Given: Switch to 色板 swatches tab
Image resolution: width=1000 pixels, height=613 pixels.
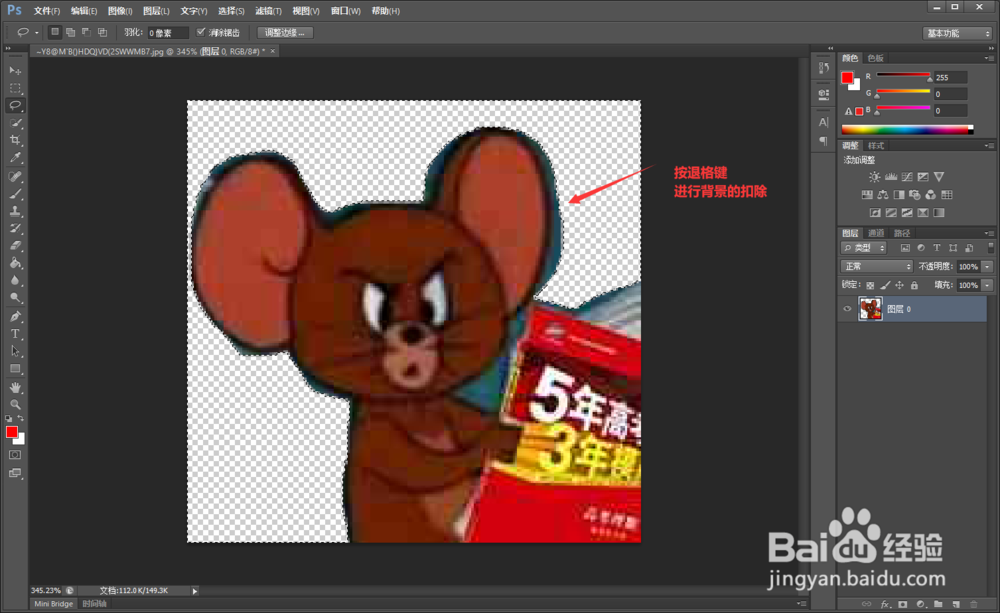Looking at the screenshot, I should pos(876,58).
